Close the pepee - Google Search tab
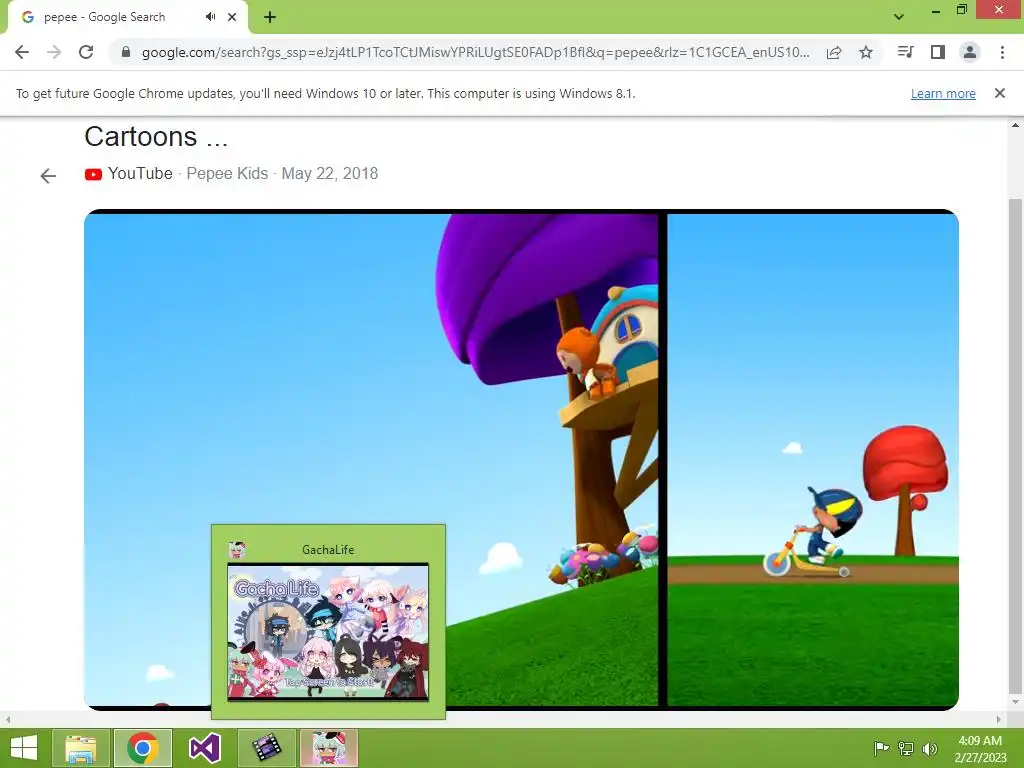 232,17
